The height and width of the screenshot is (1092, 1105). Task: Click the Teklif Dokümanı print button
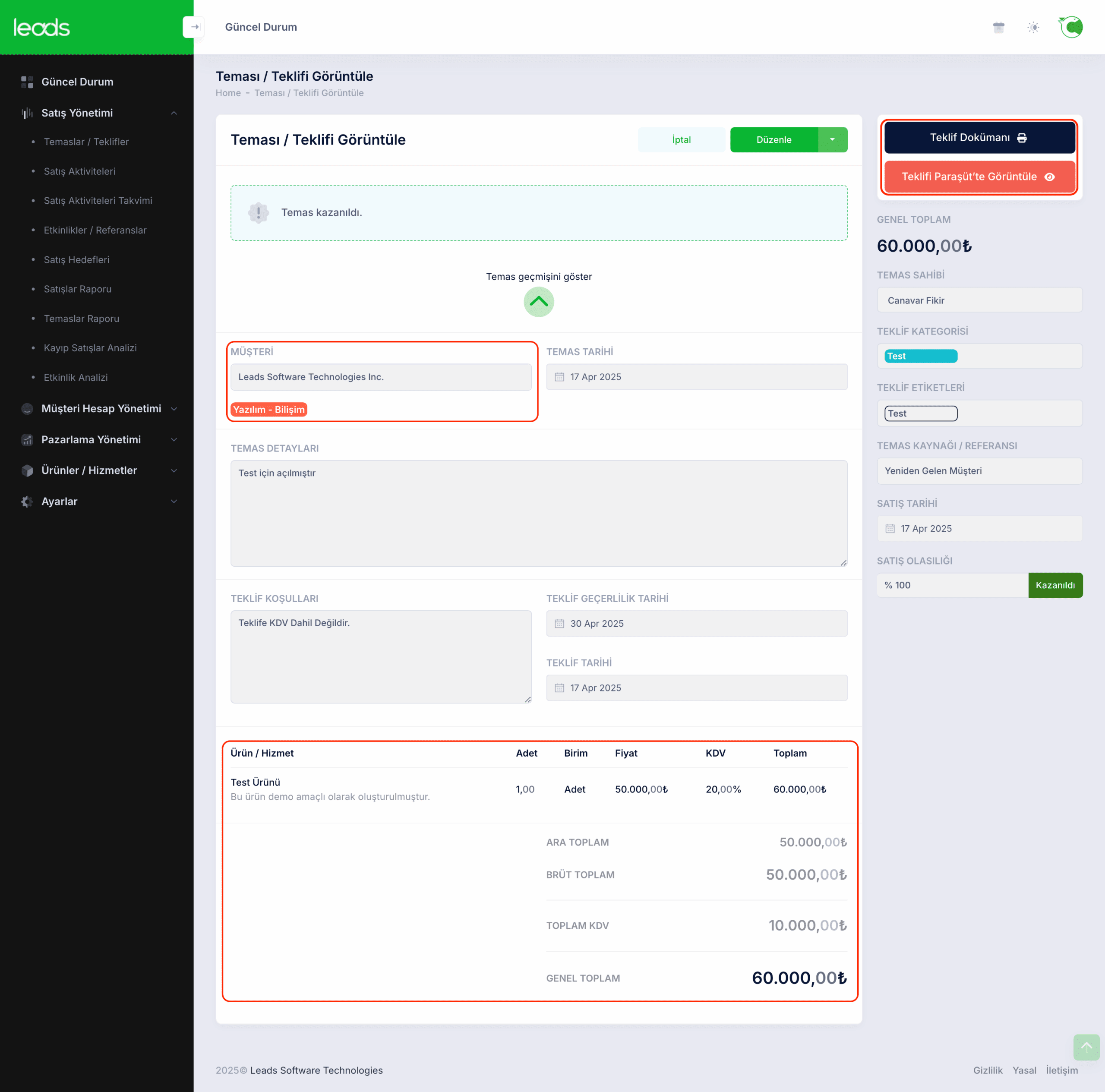click(979, 137)
